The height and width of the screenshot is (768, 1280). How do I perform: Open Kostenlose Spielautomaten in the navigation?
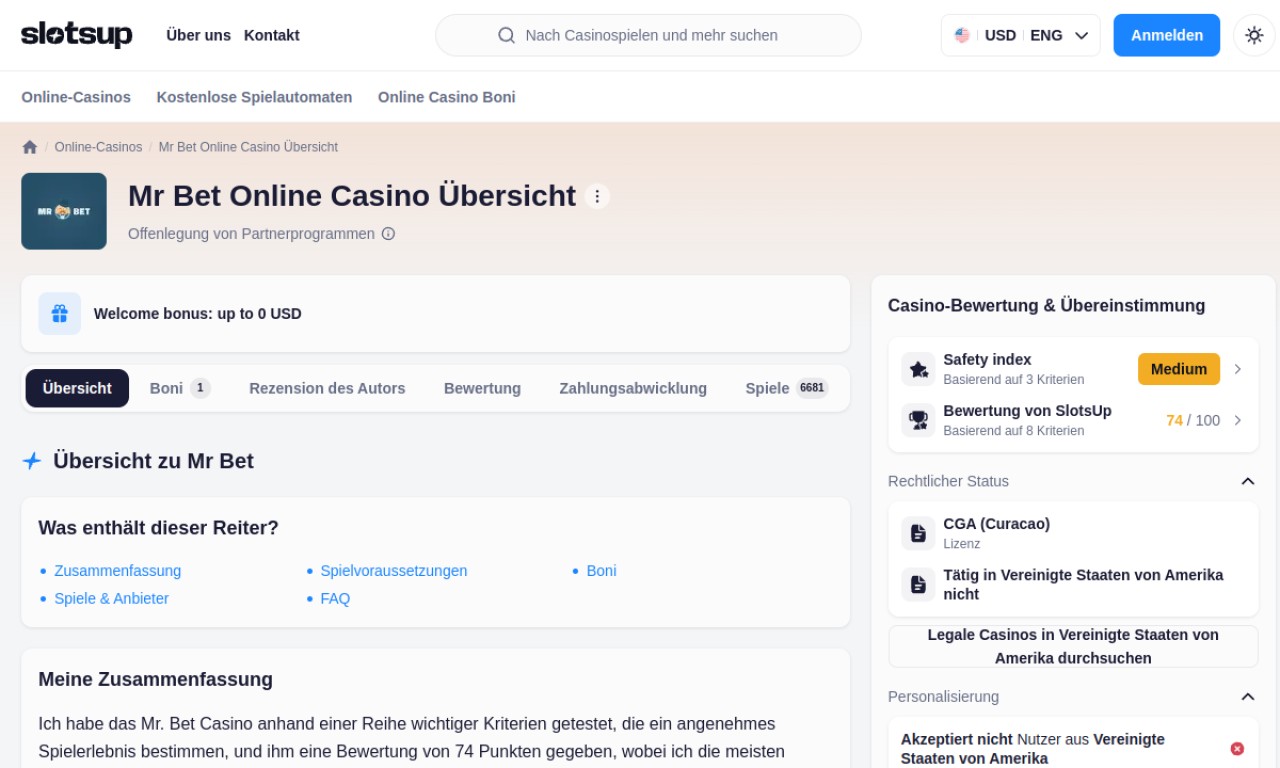tap(254, 97)
